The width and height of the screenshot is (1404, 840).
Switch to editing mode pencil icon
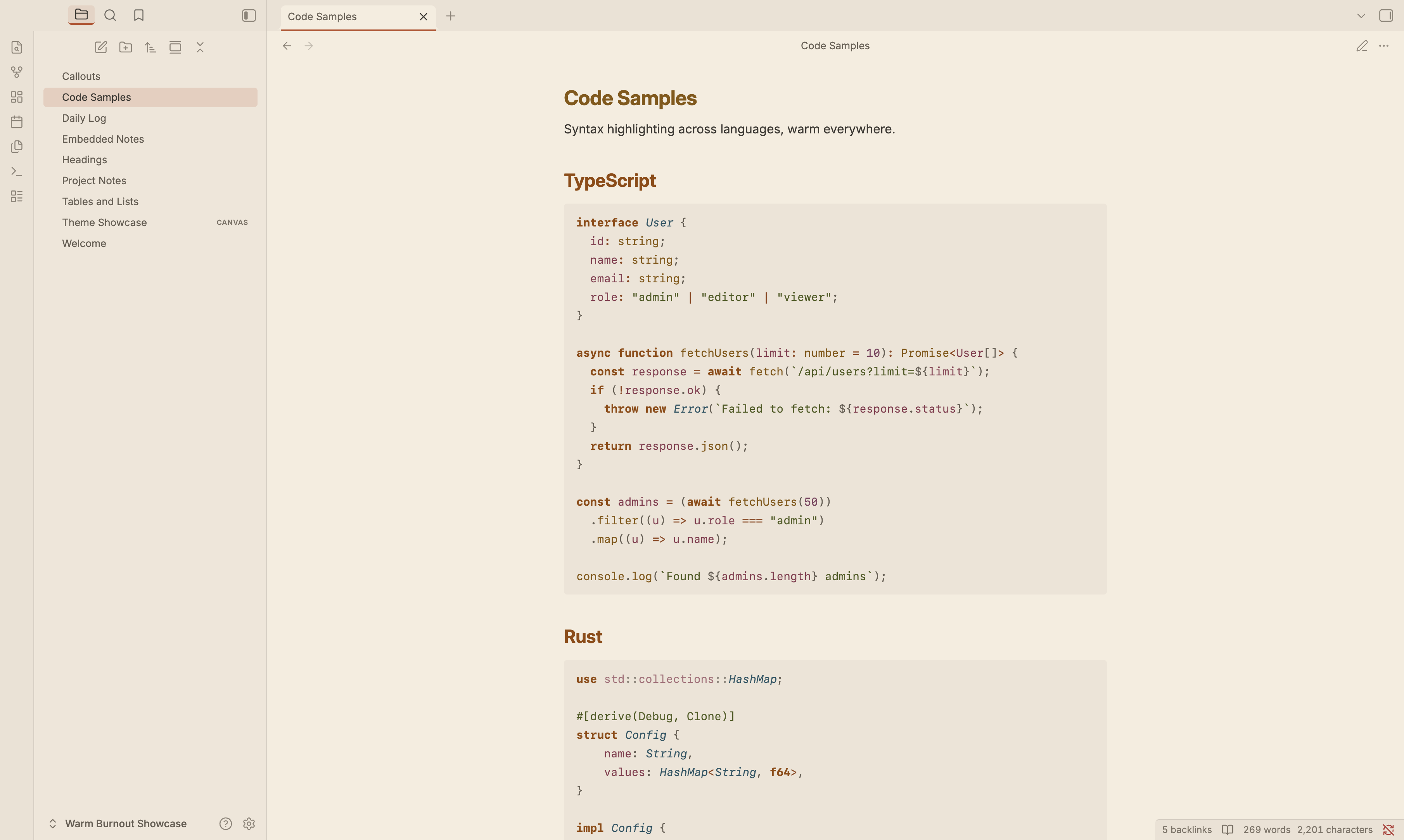[x=1362, y=46]
